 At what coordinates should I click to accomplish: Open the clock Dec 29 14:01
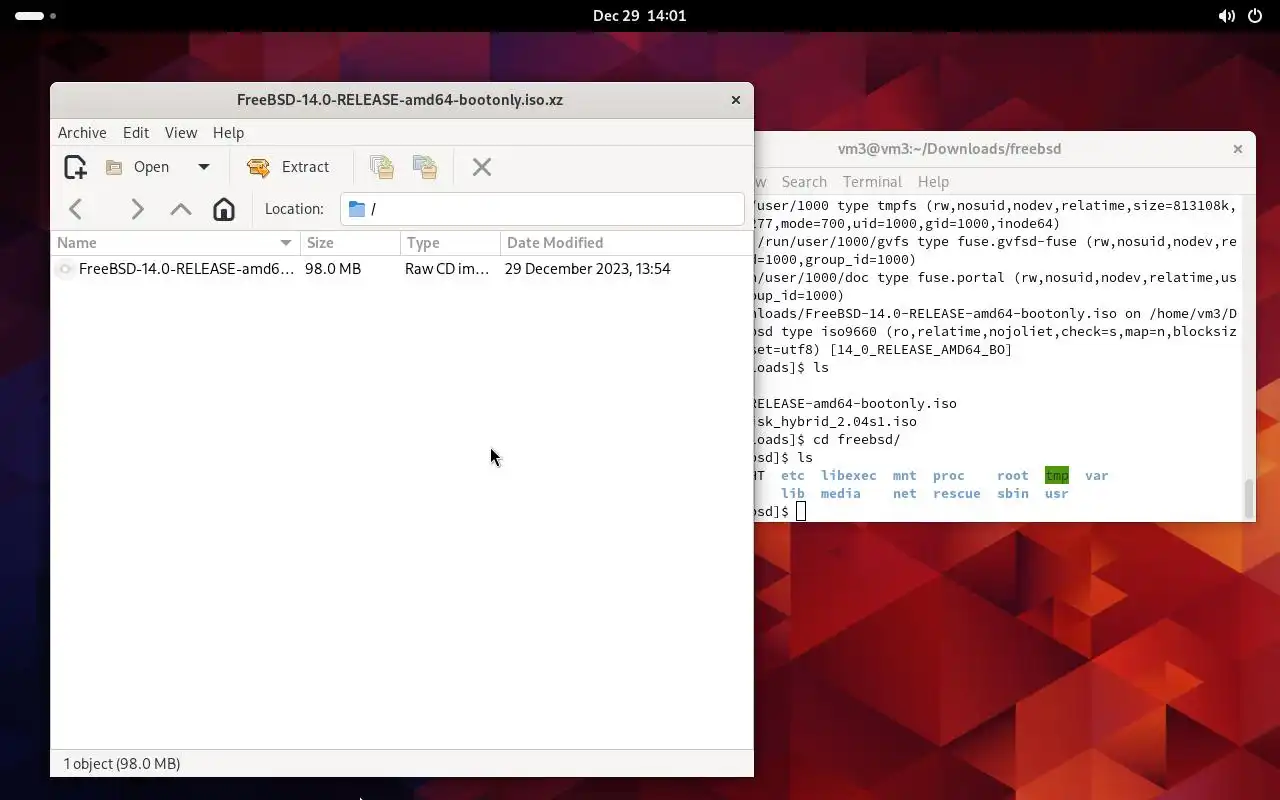click(x=640, y=16)
